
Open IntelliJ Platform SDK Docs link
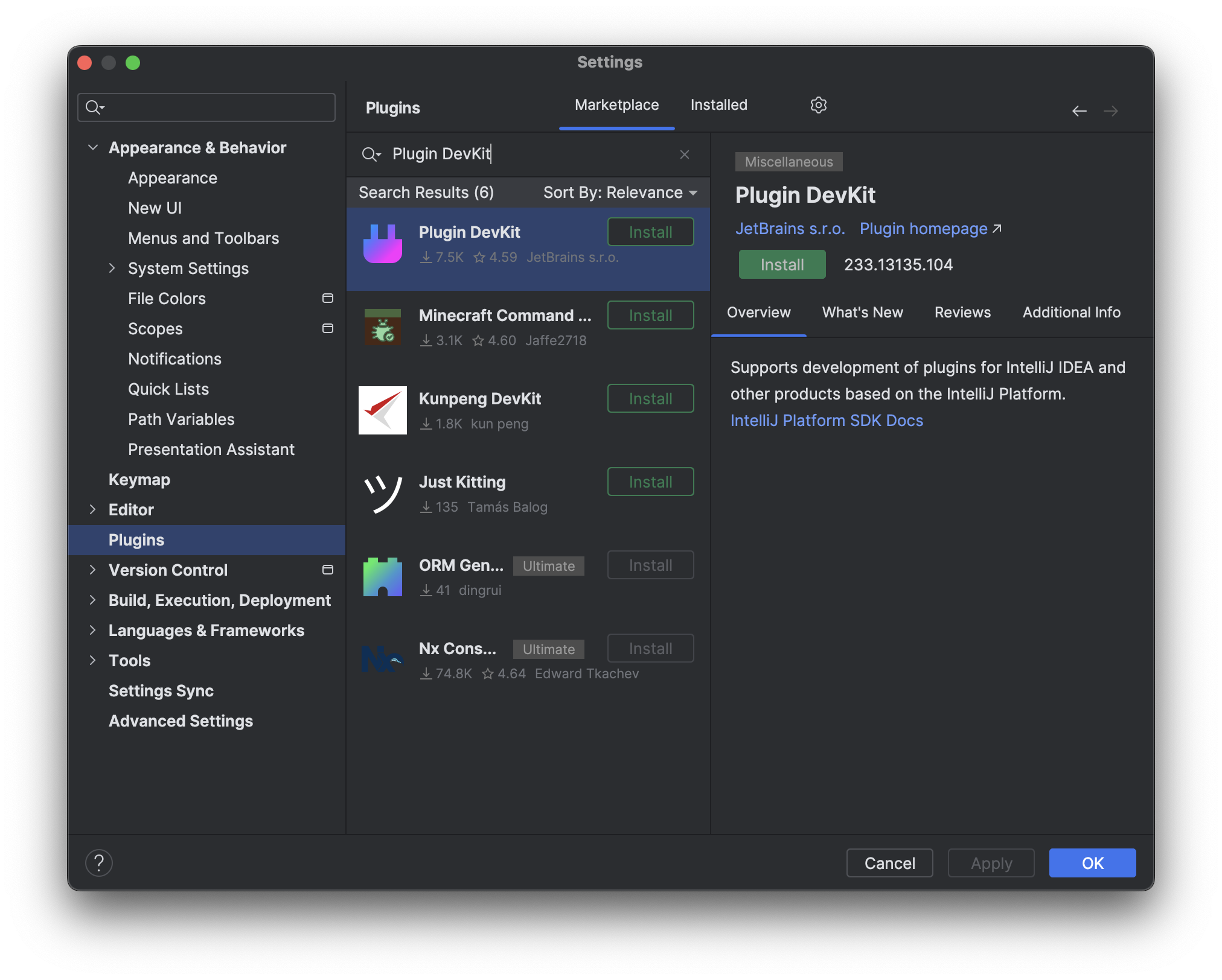click(x=827, y=421)
